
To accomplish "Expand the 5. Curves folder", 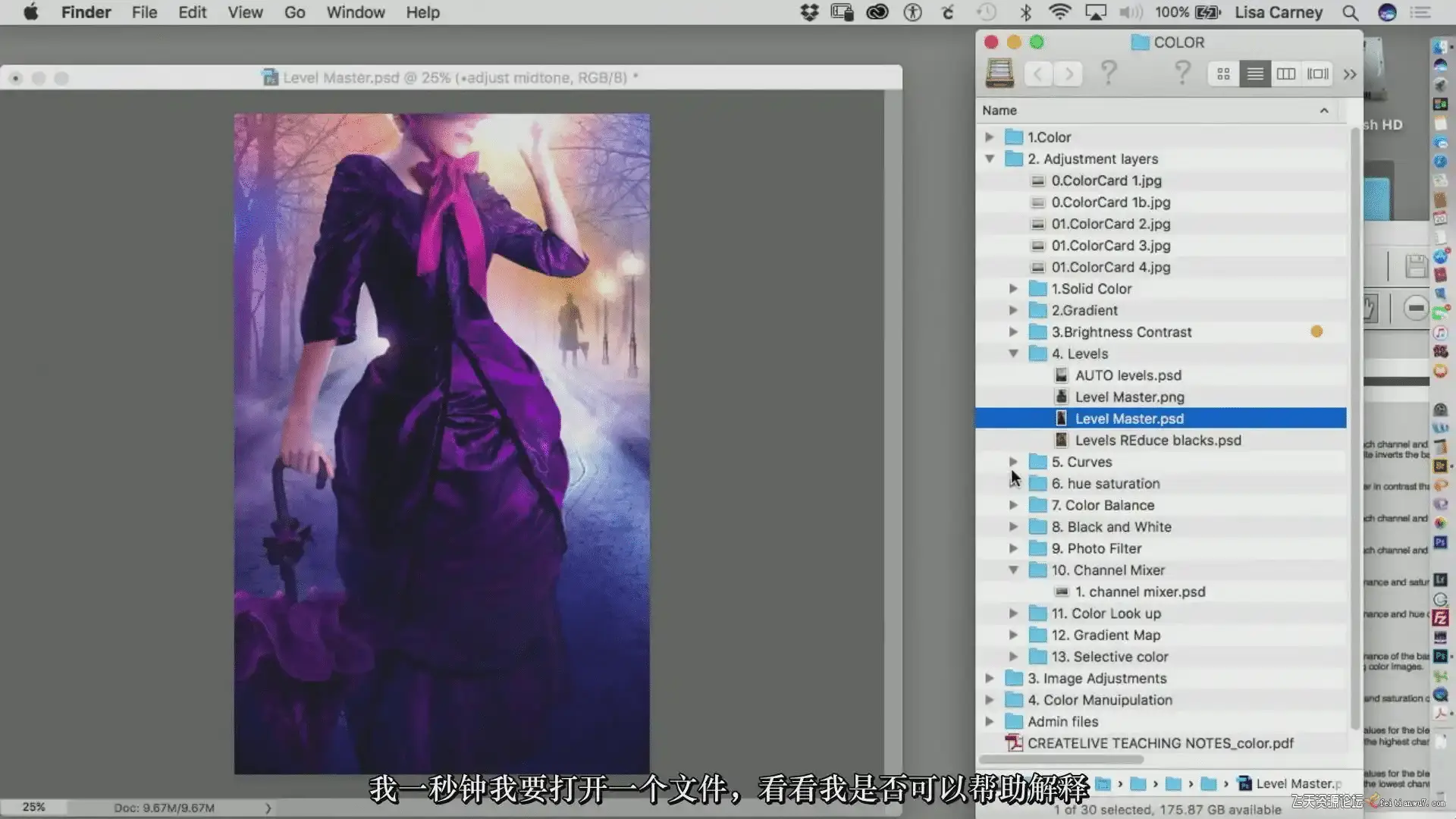I will point(1013,462).
